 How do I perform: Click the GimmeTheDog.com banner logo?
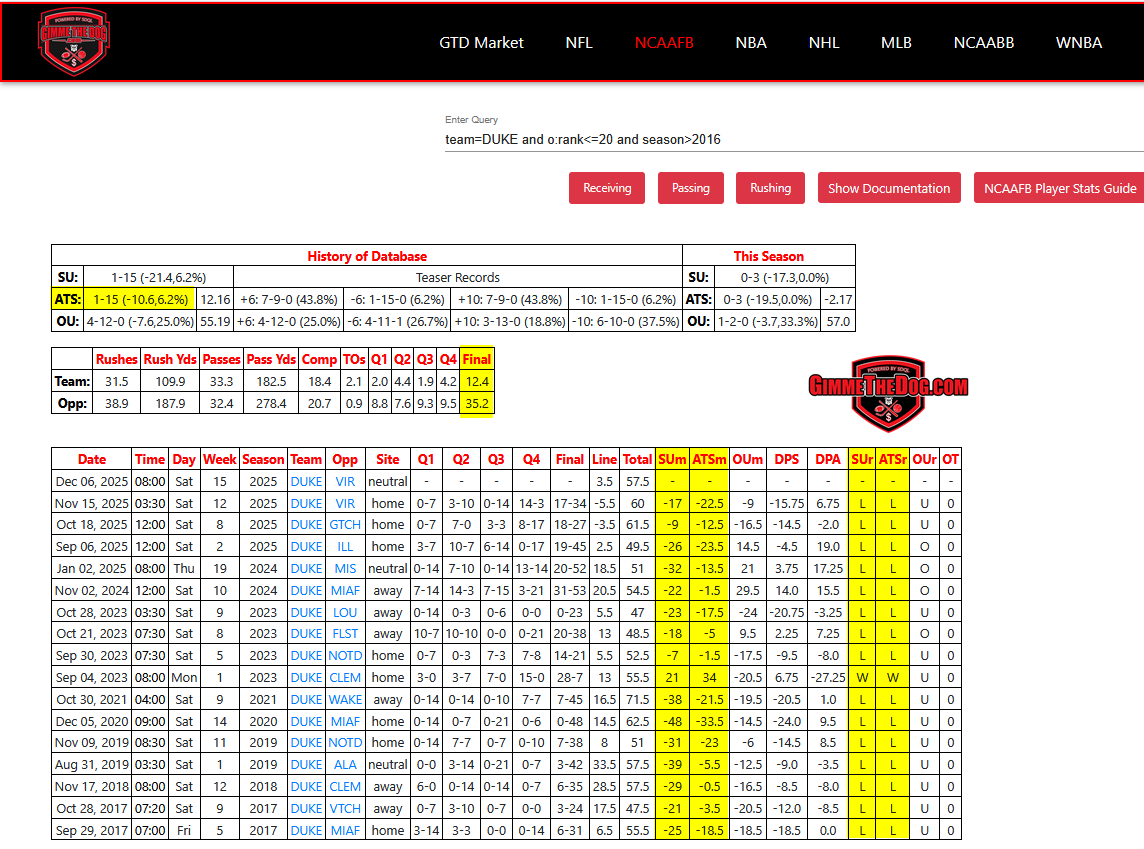click(888, 393)
